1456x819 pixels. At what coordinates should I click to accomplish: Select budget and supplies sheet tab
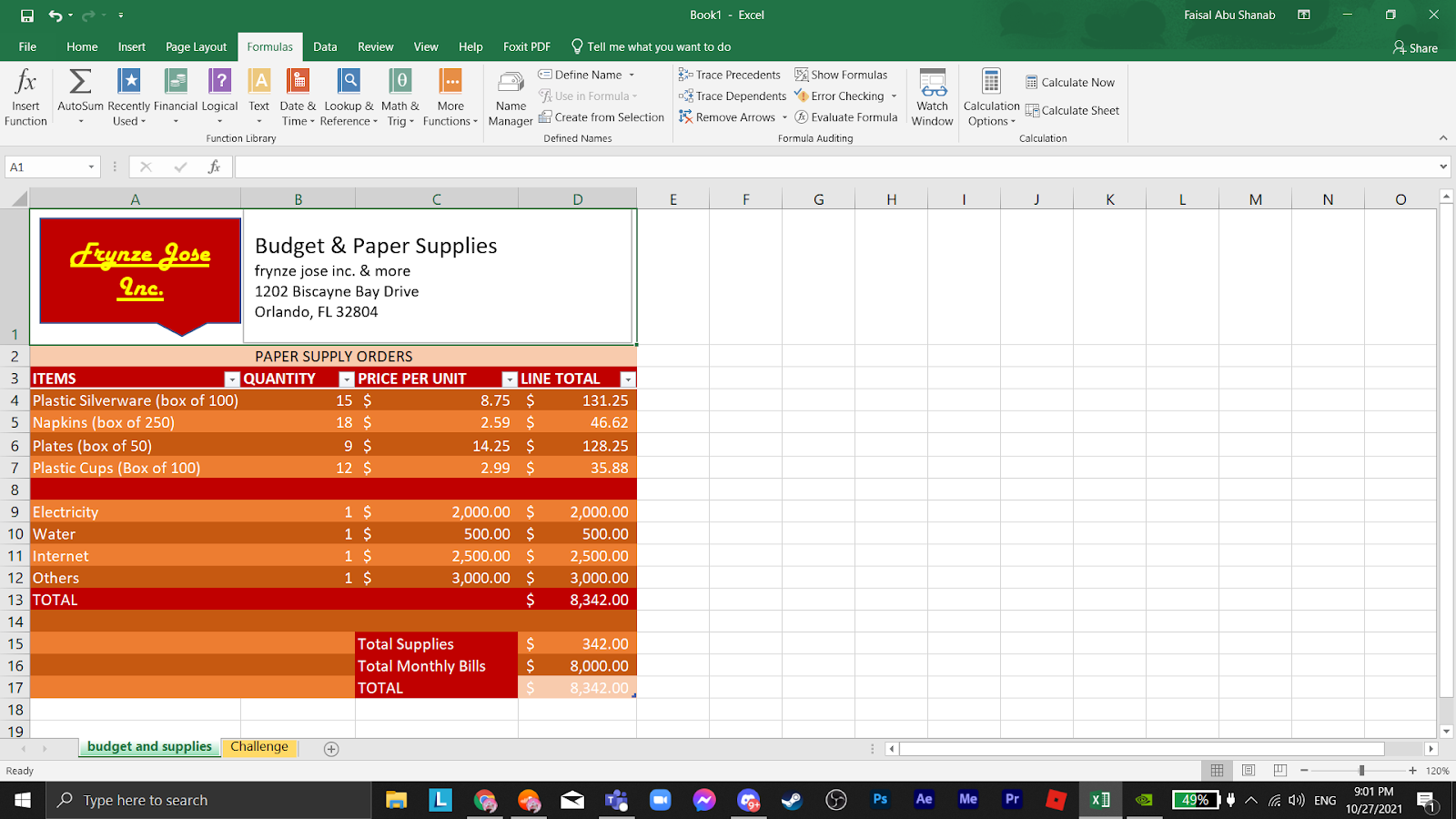(149, 747)
